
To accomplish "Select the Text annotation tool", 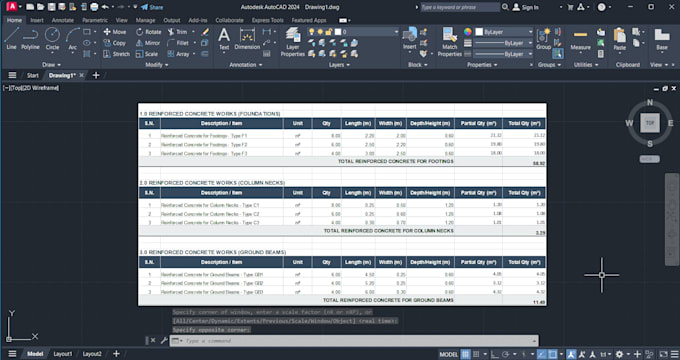I will pos(224,39).
